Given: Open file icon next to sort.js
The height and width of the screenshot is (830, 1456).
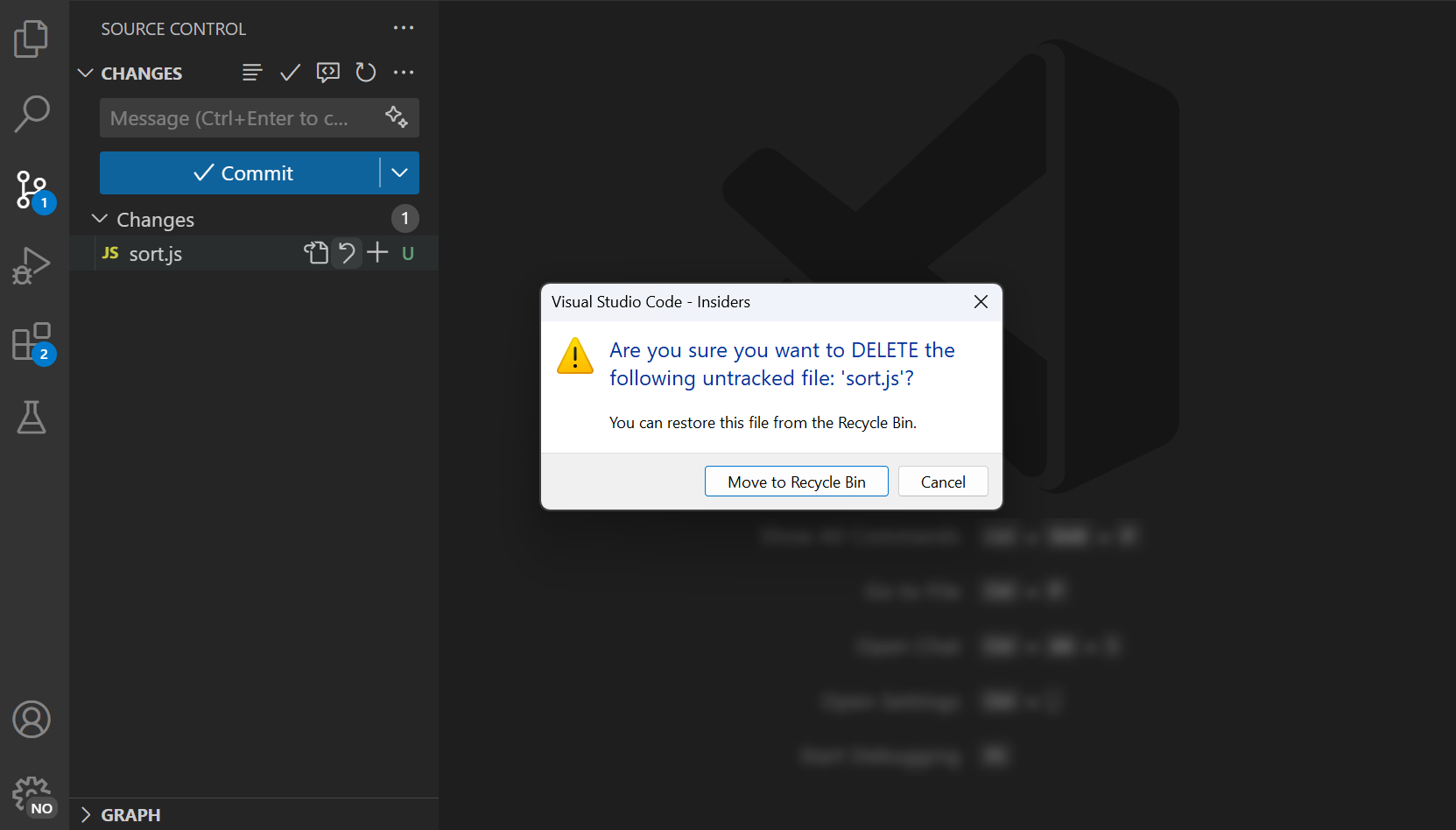Looking at the screenshot, I should coord(315,253).
